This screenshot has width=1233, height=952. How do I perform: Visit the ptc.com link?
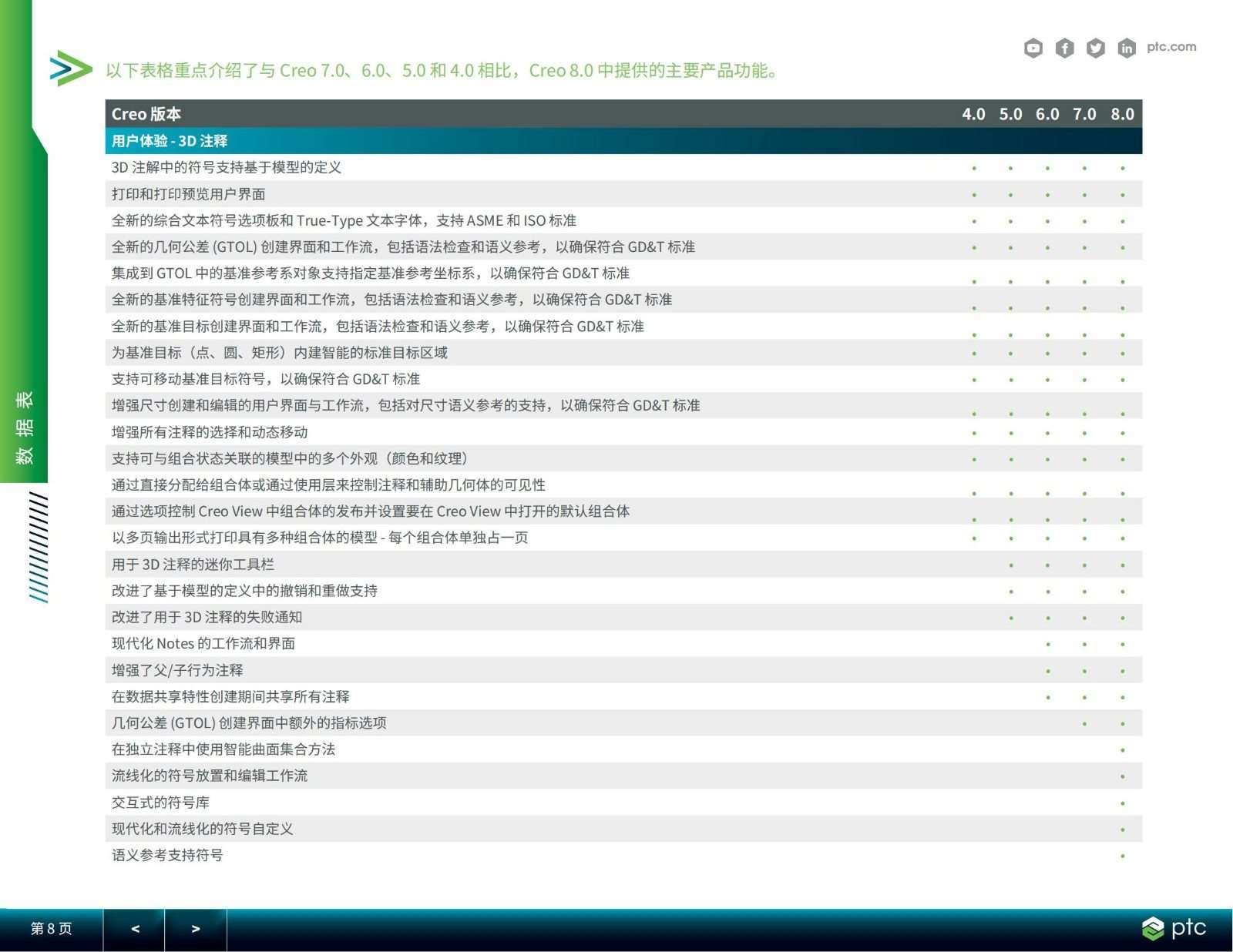(x=1171, y=47)
